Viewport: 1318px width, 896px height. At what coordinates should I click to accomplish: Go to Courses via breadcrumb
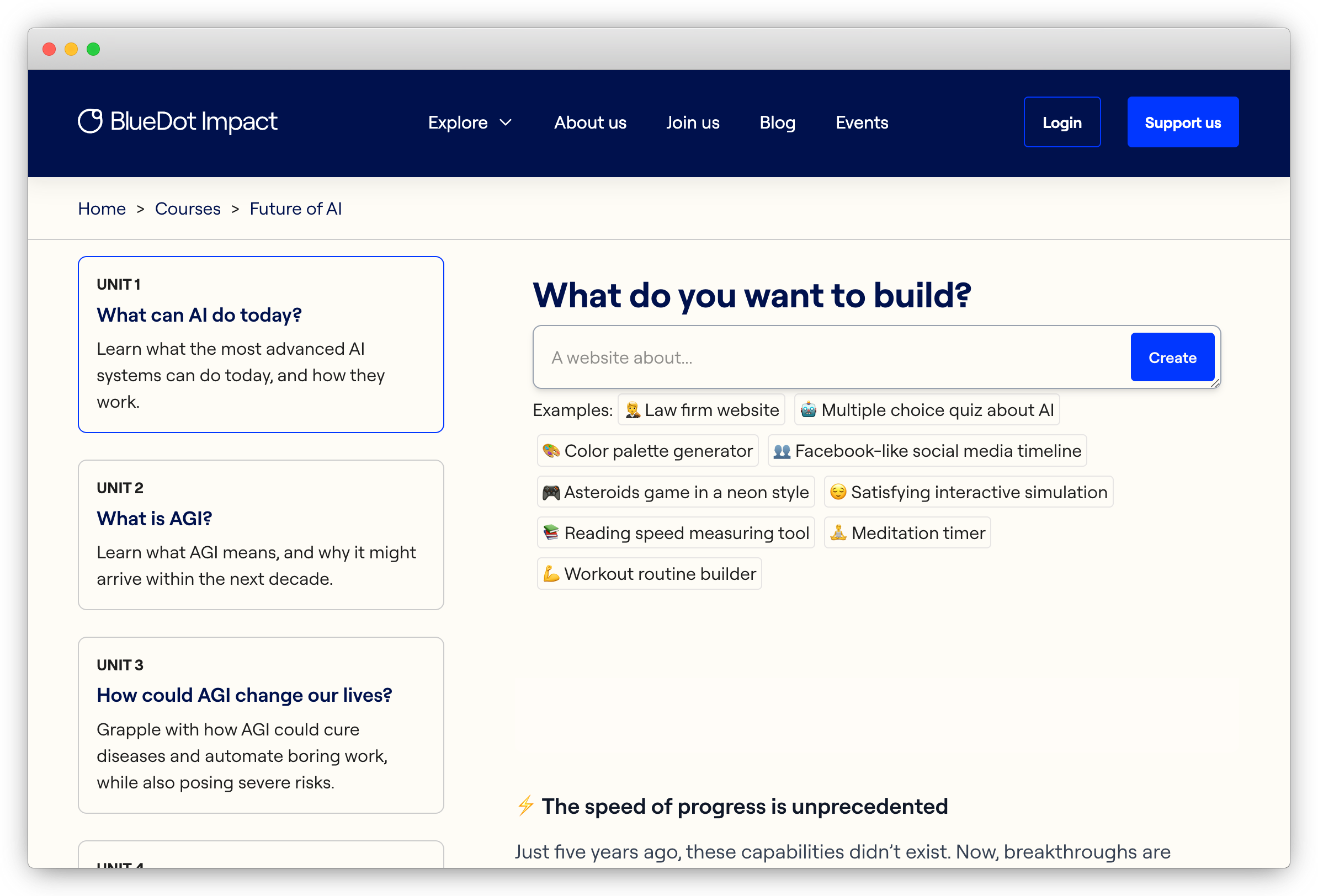tap(187, 208)
